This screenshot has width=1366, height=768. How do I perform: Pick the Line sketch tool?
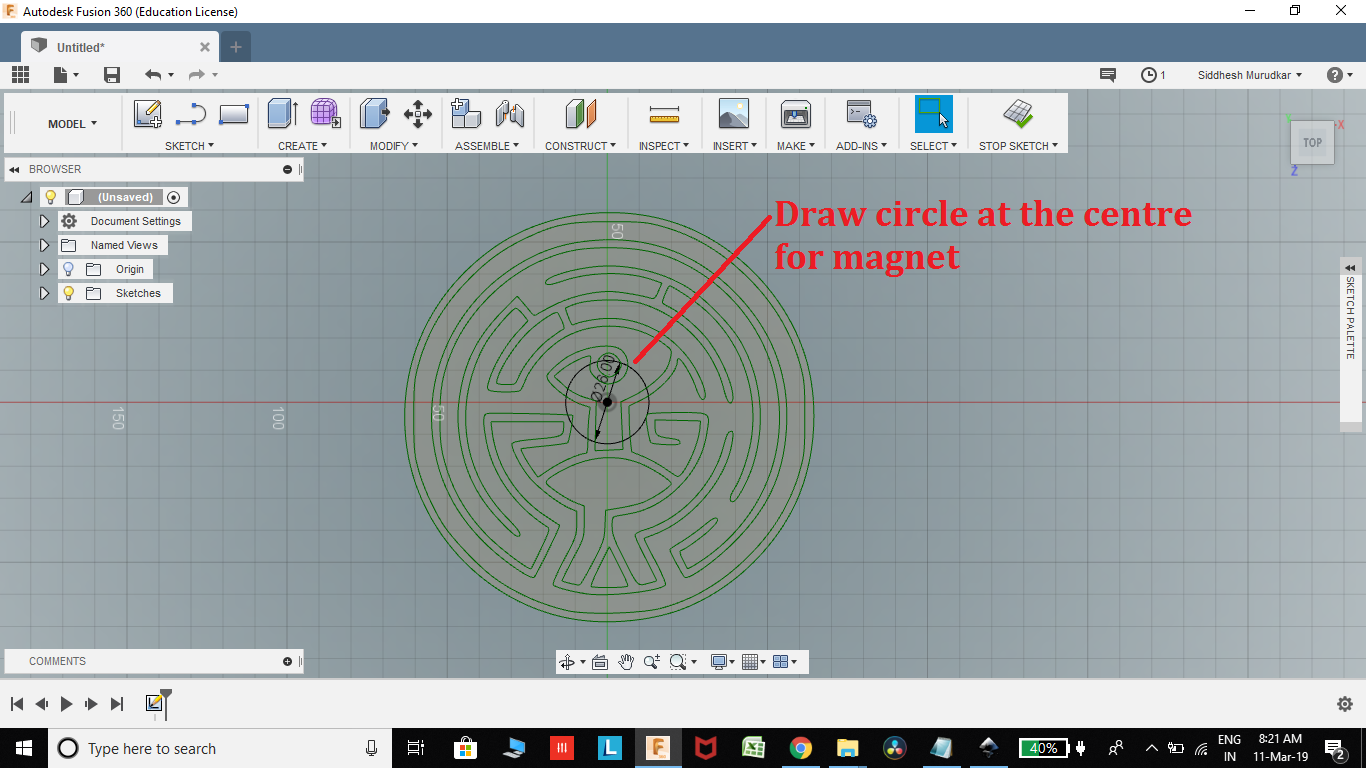click(x=190, y=114)
